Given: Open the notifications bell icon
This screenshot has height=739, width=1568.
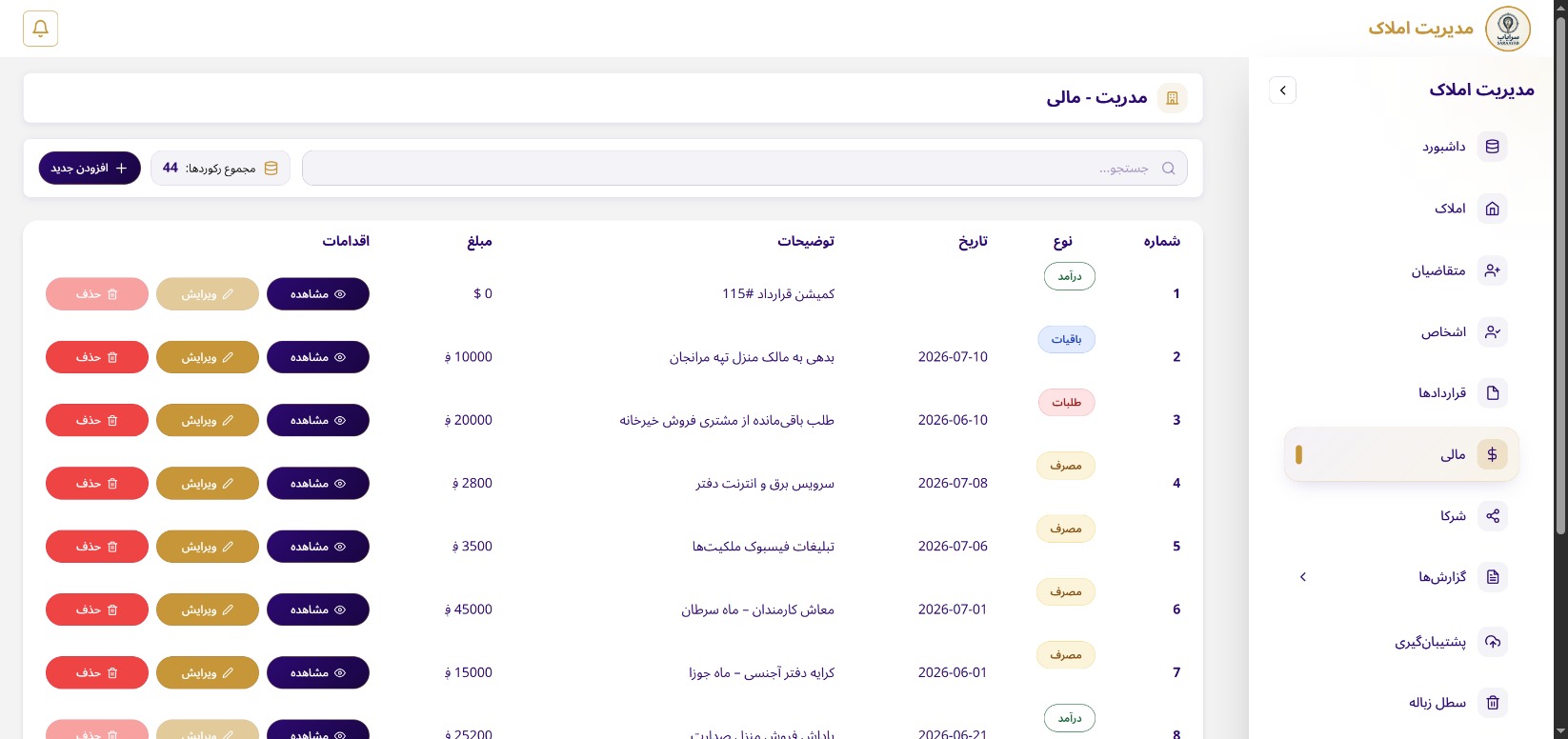Looking at the screenshot, I should coord(40,29).
